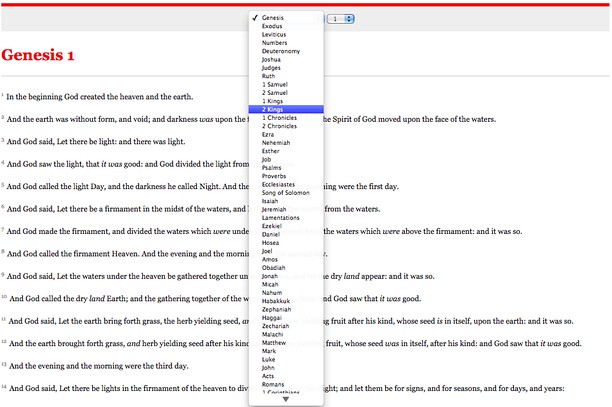The height and width of the screenshot is (407, 612).
Task: Select Habakkuk from the dropdown
Action: click(x=286, y=301)
